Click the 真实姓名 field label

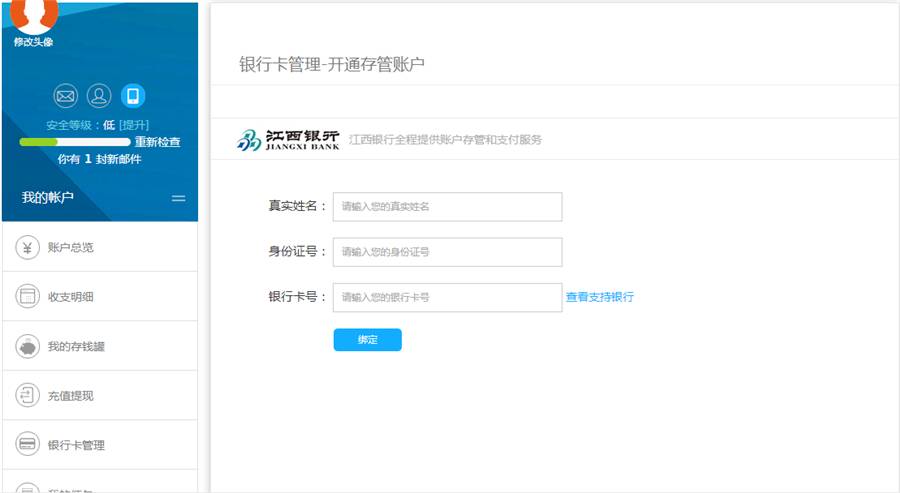point(297,206)
